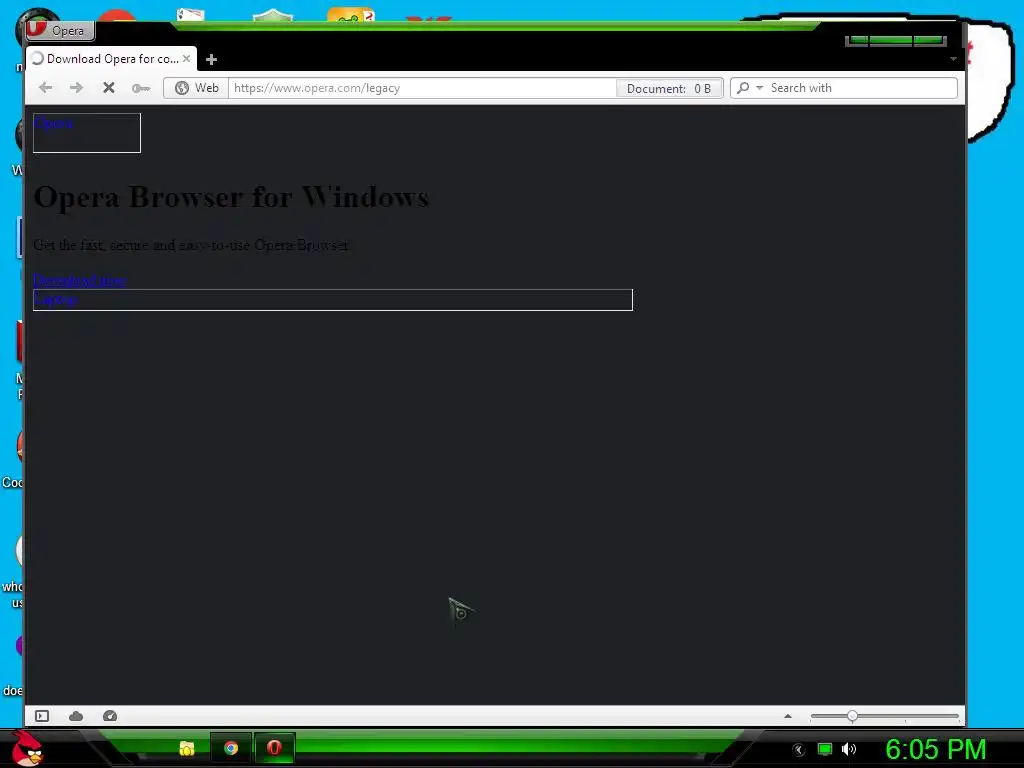1024x768 pixels.
Task: Click the Laptop link in the box
Action: (x=56, y=299)
